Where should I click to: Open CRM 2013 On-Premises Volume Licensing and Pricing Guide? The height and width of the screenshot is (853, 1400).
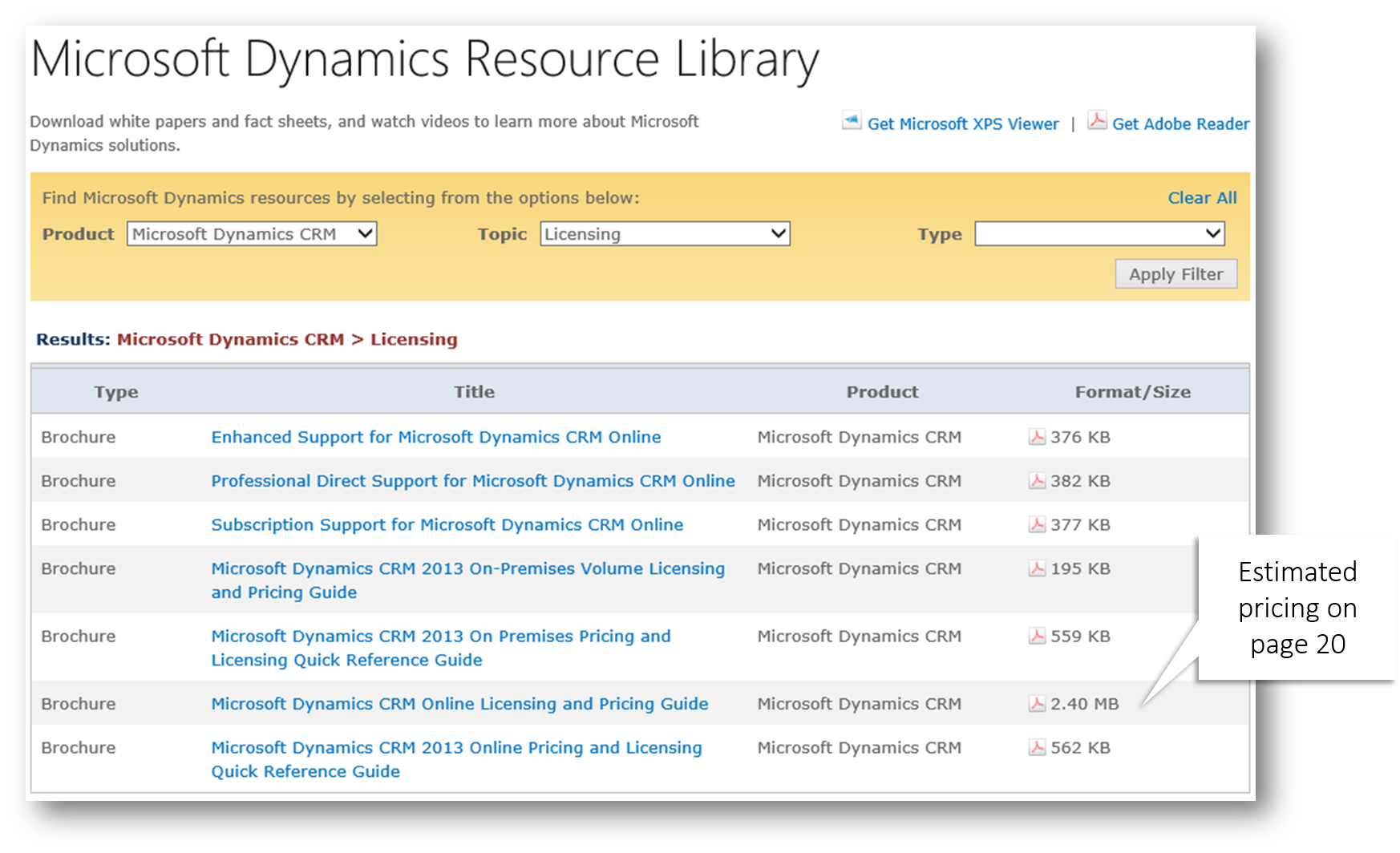pyautogui.click(x=468, y=580)
